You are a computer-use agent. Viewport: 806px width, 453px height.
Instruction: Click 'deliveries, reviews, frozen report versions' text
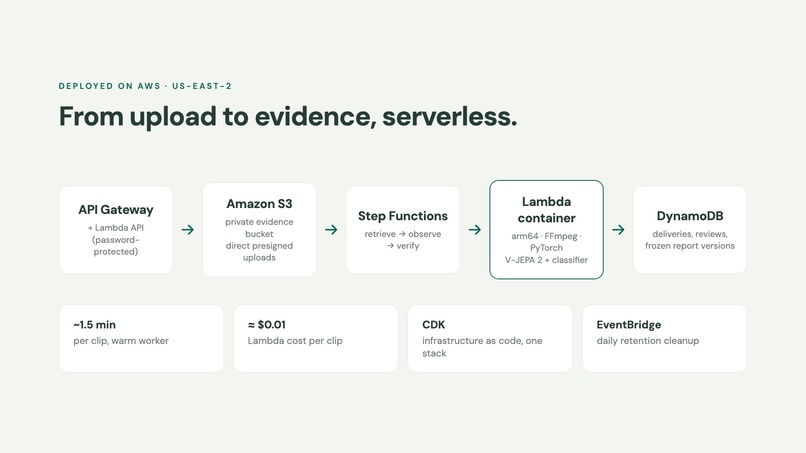tap(690, 240)
